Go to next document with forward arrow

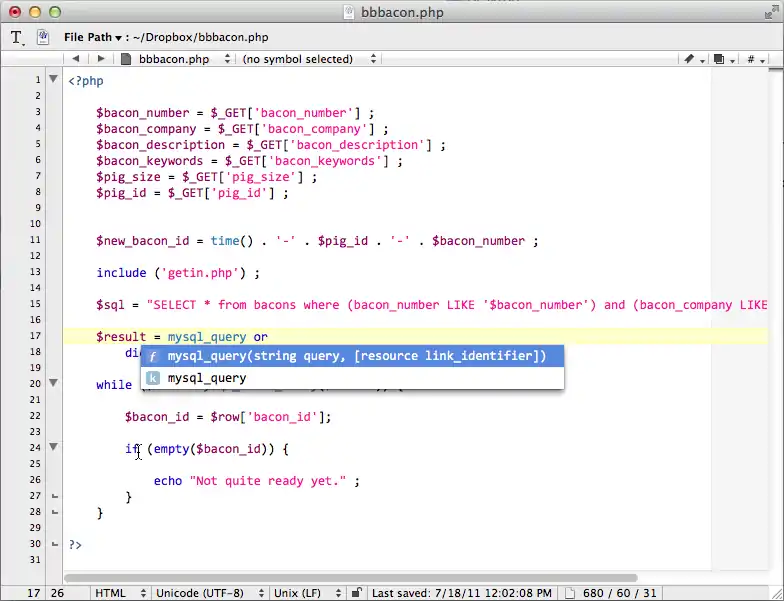click(x=100, y=60)
